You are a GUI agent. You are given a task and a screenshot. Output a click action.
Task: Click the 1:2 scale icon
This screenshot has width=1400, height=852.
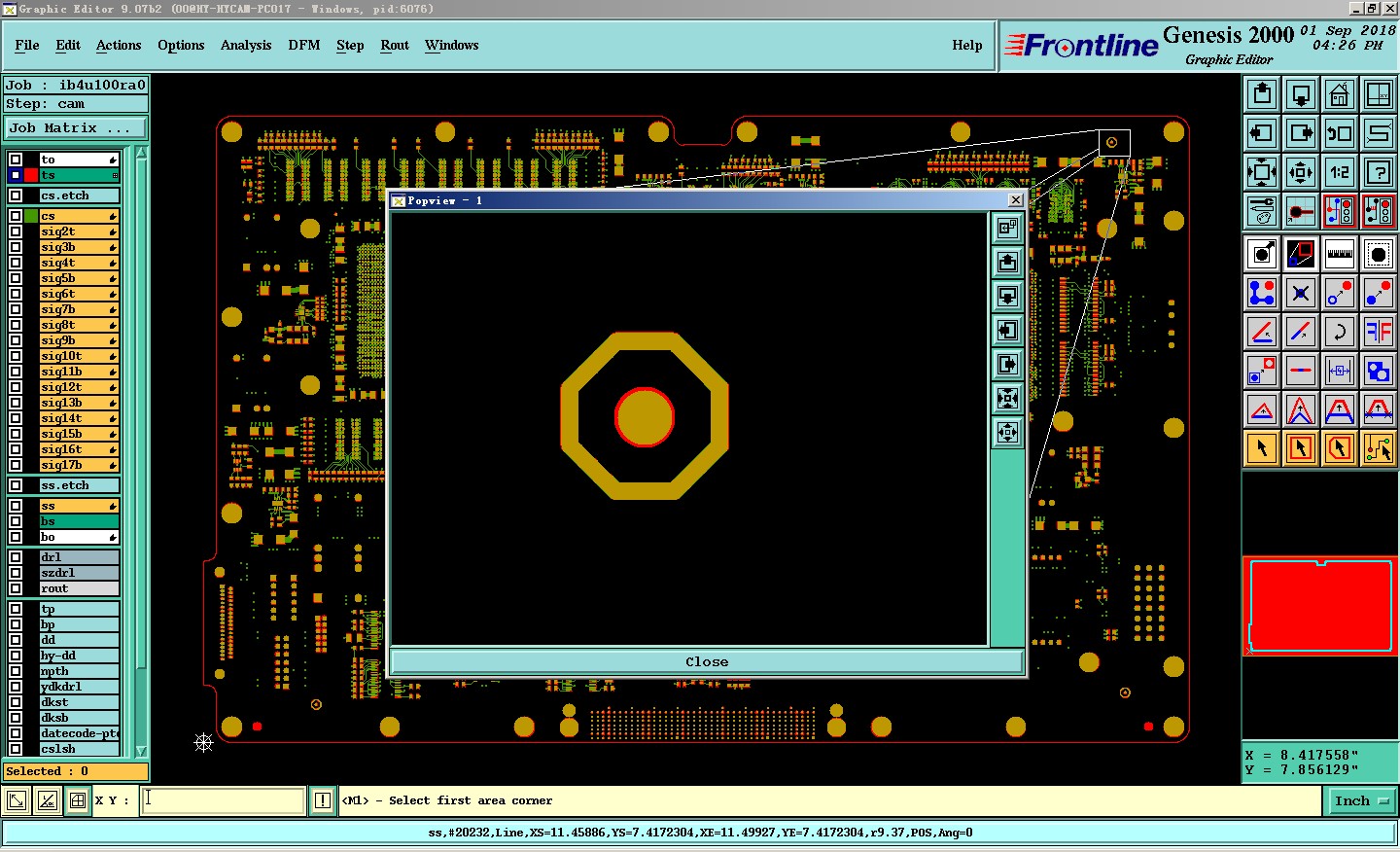1340,172
